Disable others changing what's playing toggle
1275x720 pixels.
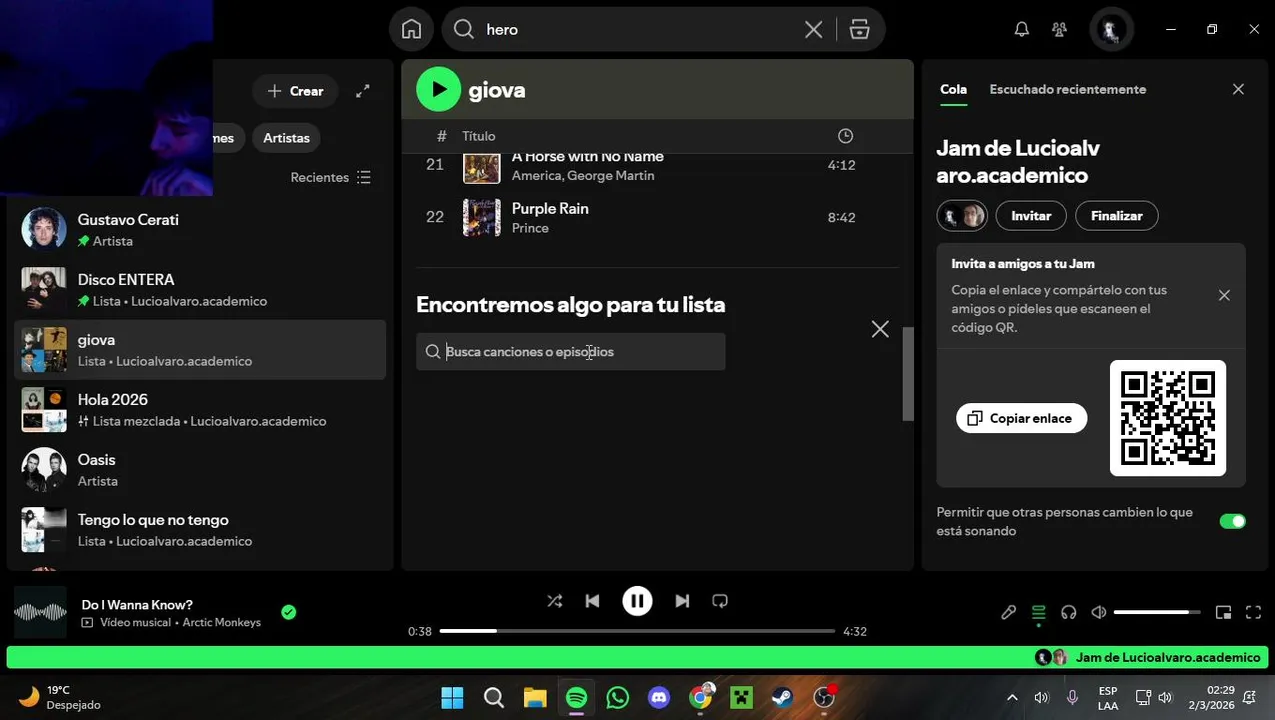coord(1232,521)
